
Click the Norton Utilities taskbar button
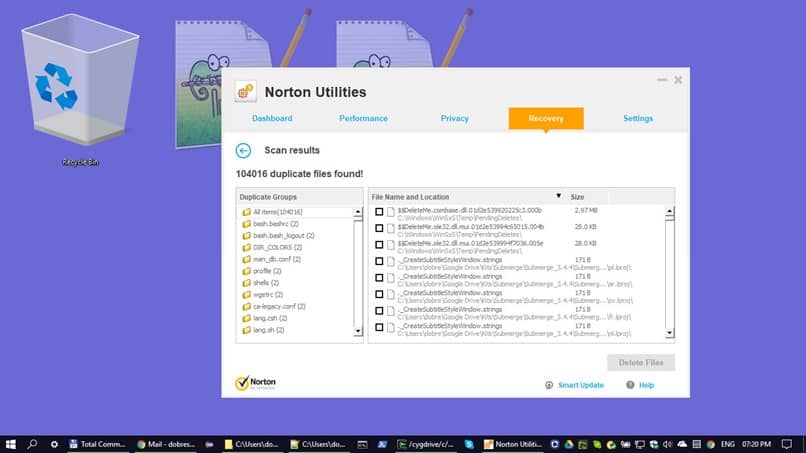pos(512,444)
